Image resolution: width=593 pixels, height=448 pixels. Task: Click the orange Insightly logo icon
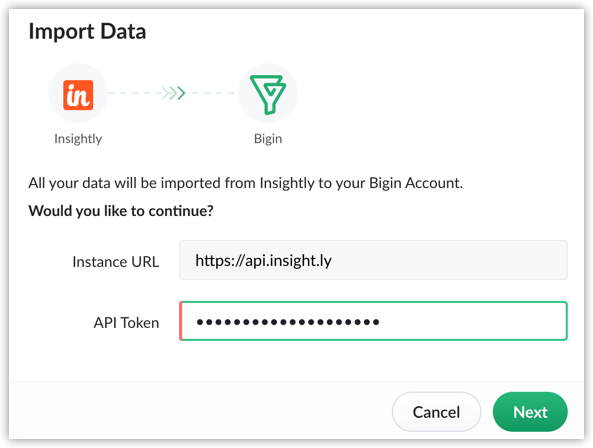point(78,95)
